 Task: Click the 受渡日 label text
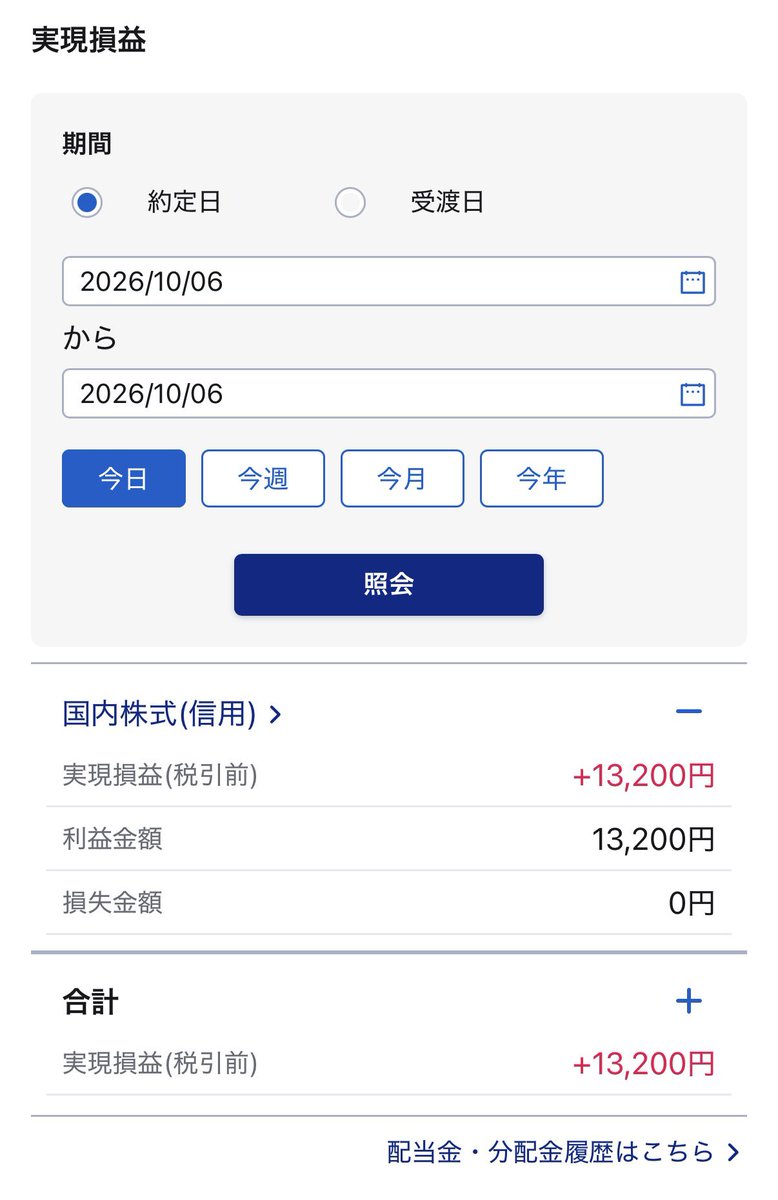pyautogui.click(x=447, y=203)
